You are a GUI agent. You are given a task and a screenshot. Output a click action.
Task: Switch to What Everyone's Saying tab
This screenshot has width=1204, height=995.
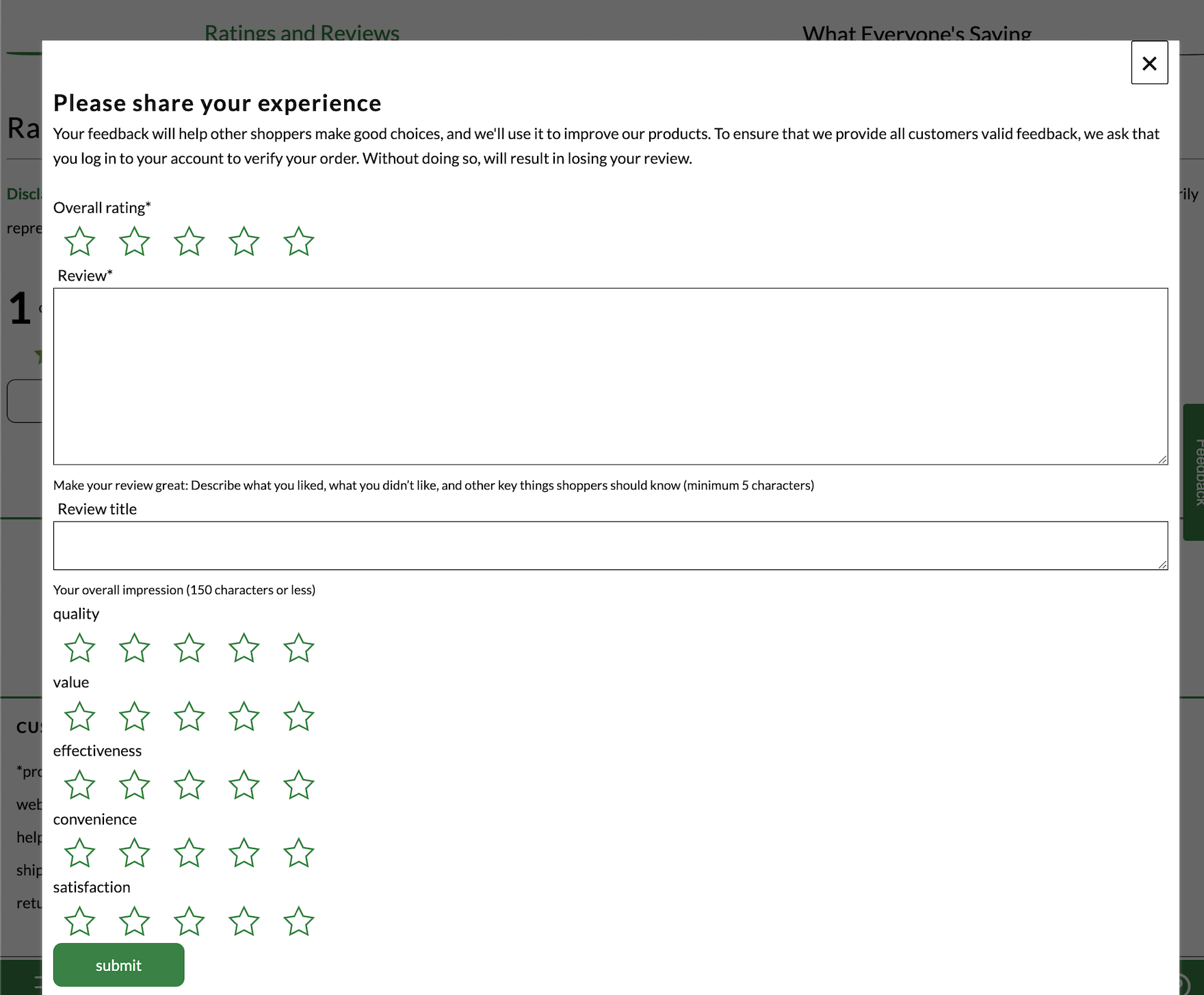pos(917,33)
